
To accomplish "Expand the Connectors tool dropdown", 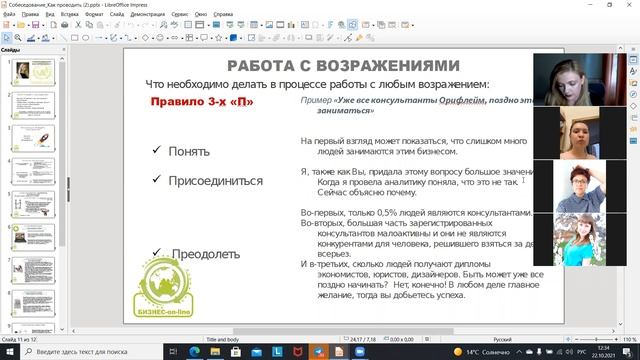I will point(136,38).
